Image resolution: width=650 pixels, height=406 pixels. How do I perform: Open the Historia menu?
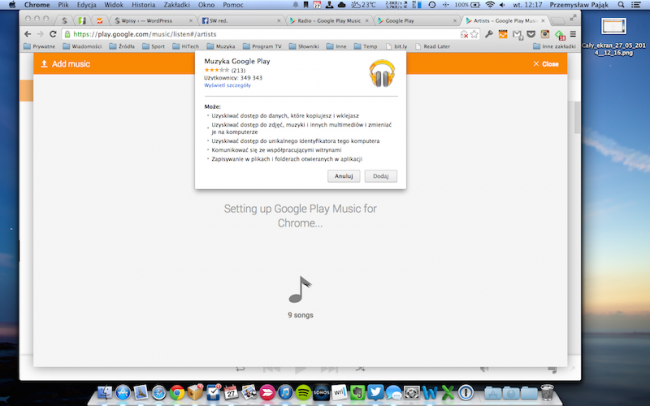[143, 5]
